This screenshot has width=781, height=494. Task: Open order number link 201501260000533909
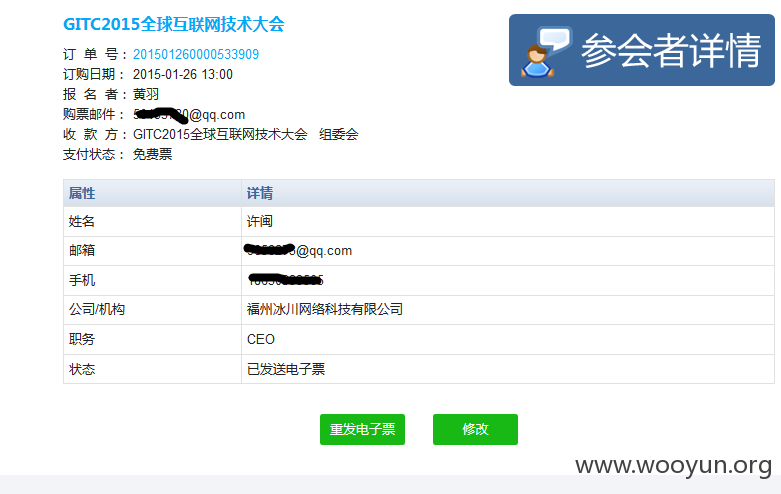point(196,54)
